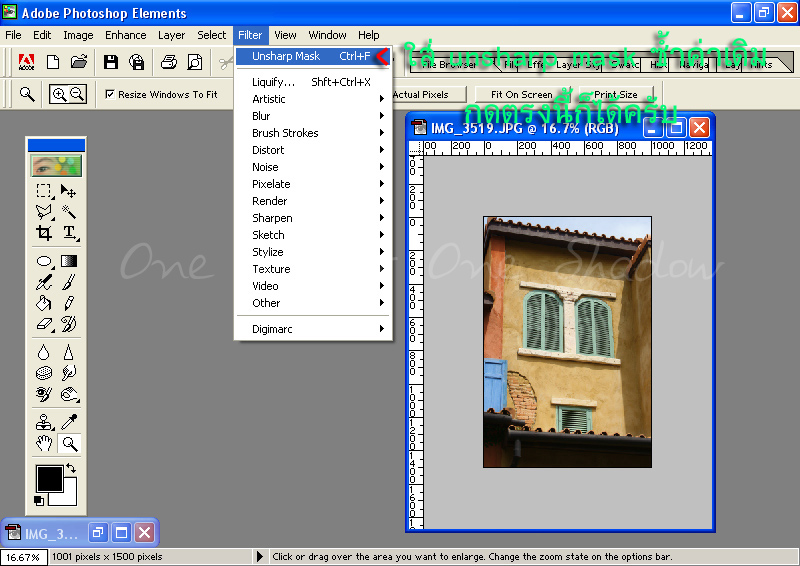Select the Clone Stamp tool
Screen dimensions: 800x566
click(x=44, y=423)
